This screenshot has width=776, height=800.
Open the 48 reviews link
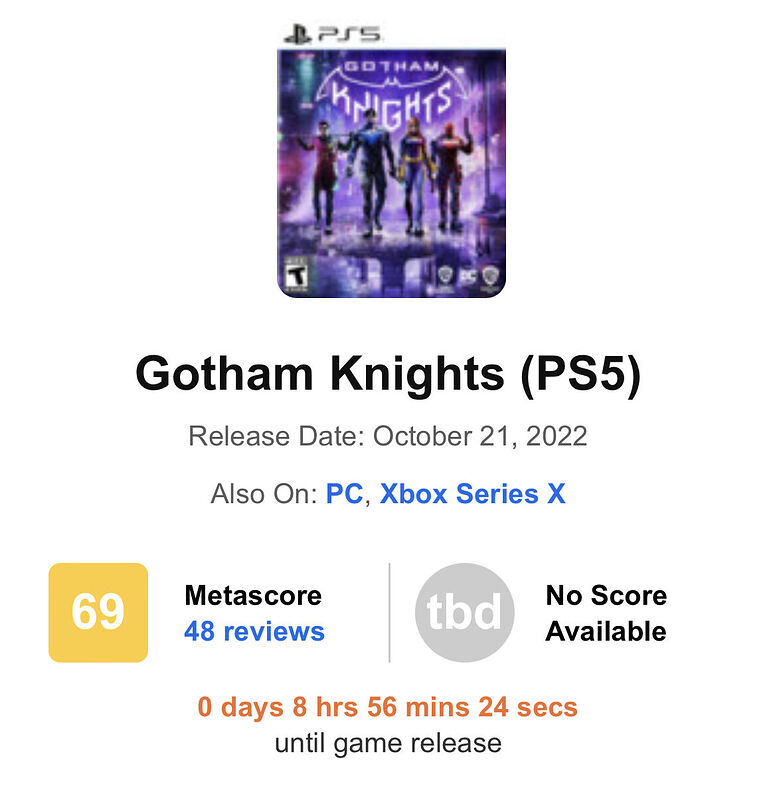click(254, 631)
